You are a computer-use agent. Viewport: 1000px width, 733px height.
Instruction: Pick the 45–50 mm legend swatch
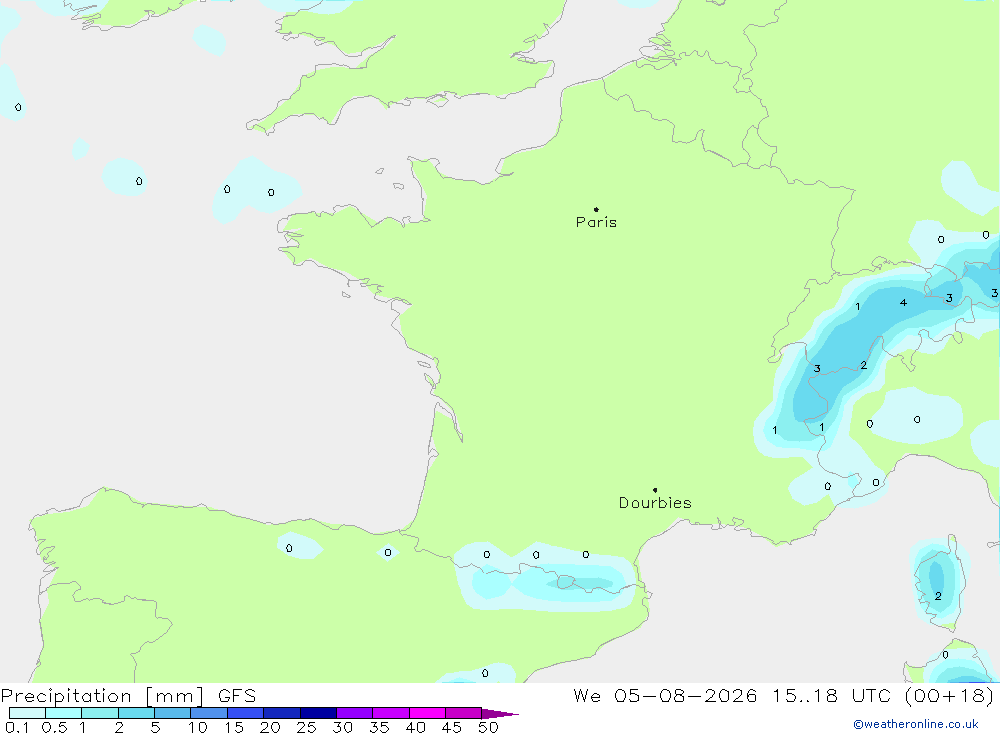pyautogui.click(x=464, y=713)
